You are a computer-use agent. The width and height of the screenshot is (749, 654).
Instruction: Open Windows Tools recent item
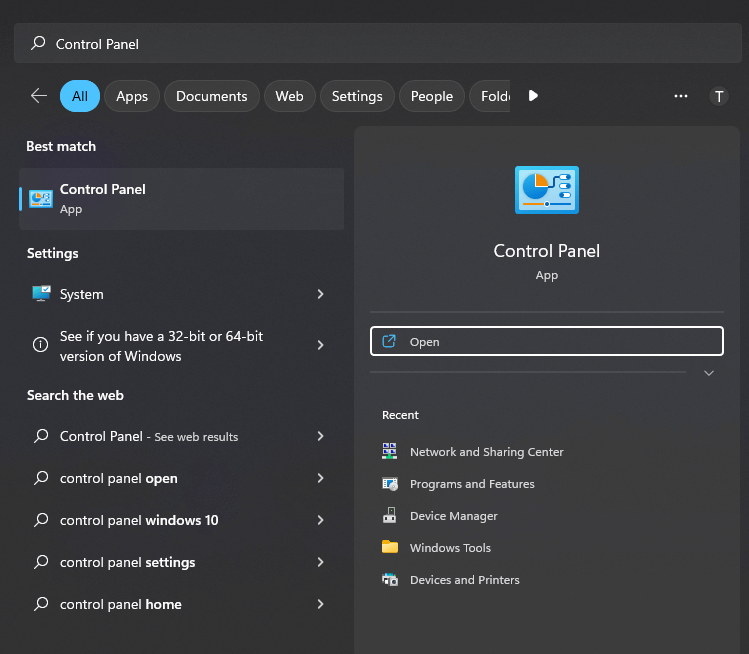(x=437, y=547)
